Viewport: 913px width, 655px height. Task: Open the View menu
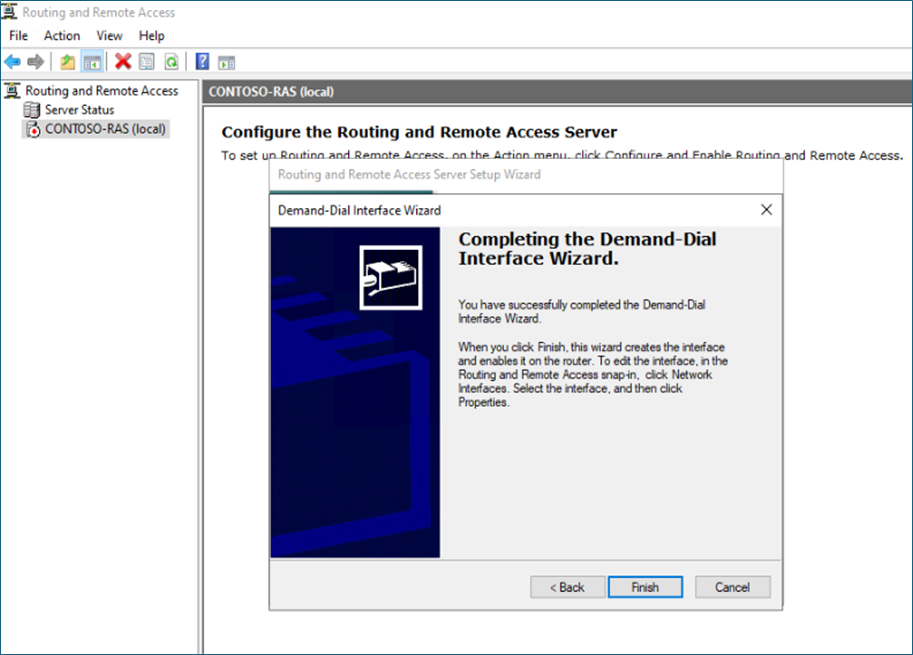[x=109, y=36]
